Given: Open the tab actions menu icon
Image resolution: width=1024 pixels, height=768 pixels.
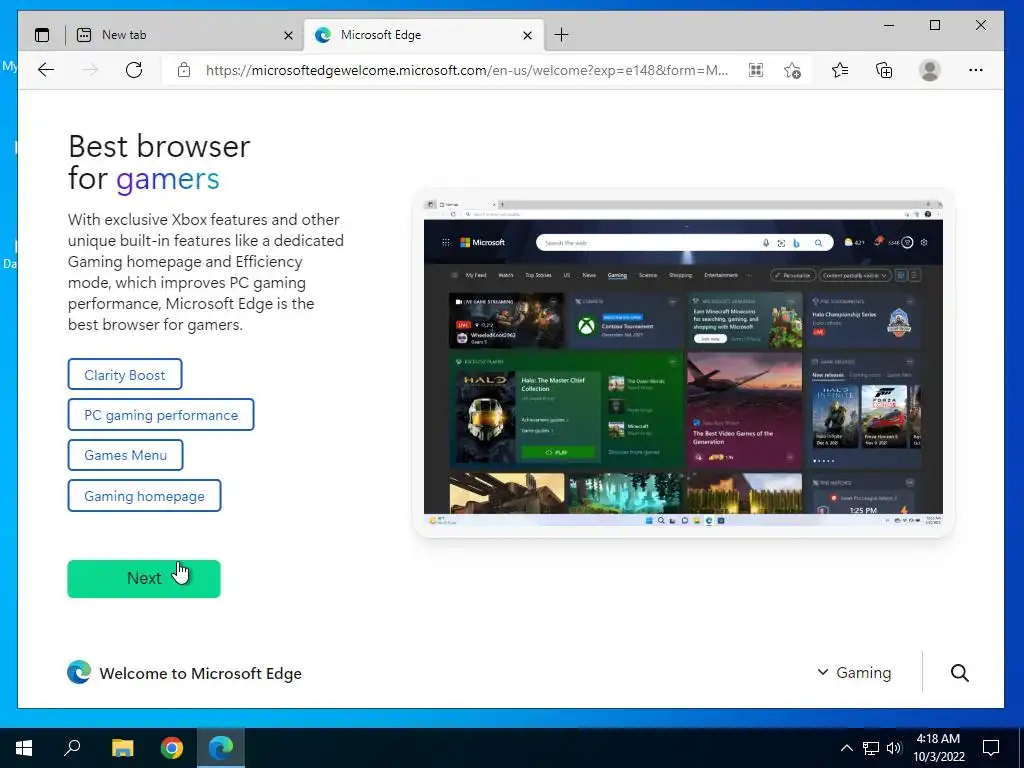Looking at the screenshot, I should coord(42,35).
